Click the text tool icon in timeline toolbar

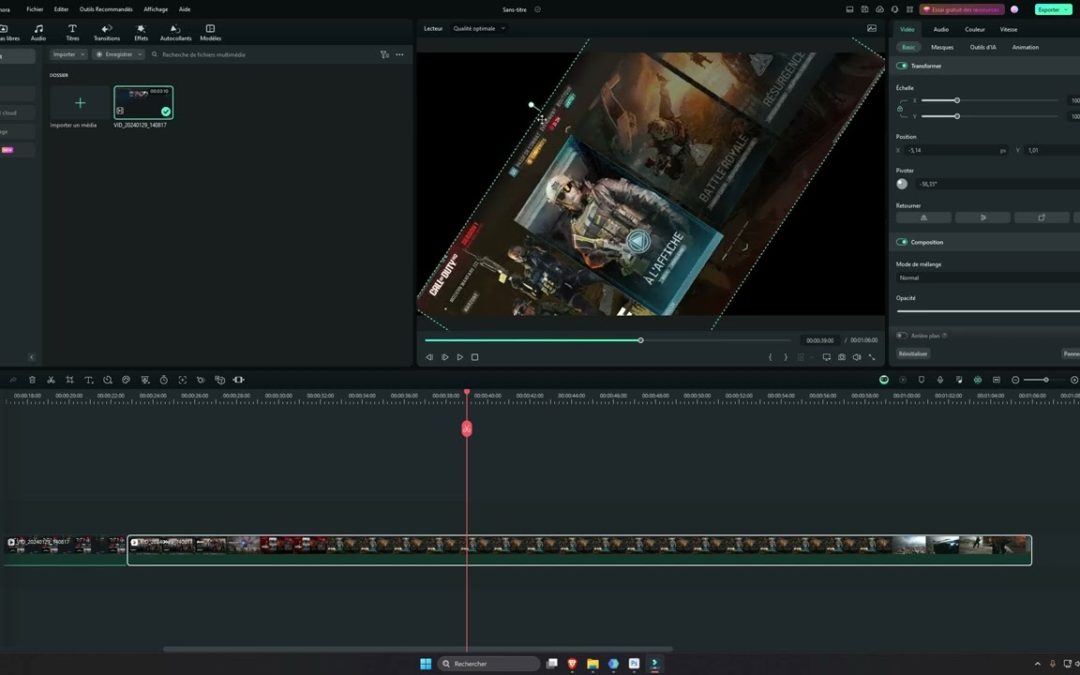coord(88,380)
